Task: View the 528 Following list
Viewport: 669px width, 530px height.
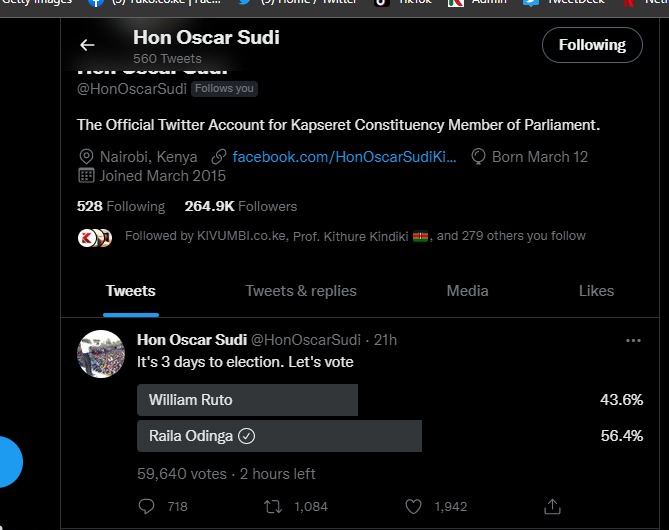Action: tap(121, 207)
